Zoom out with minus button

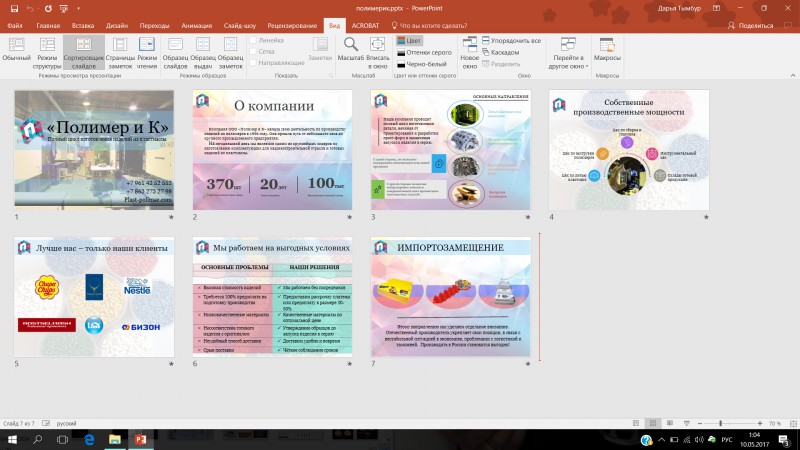coord(700,423)
